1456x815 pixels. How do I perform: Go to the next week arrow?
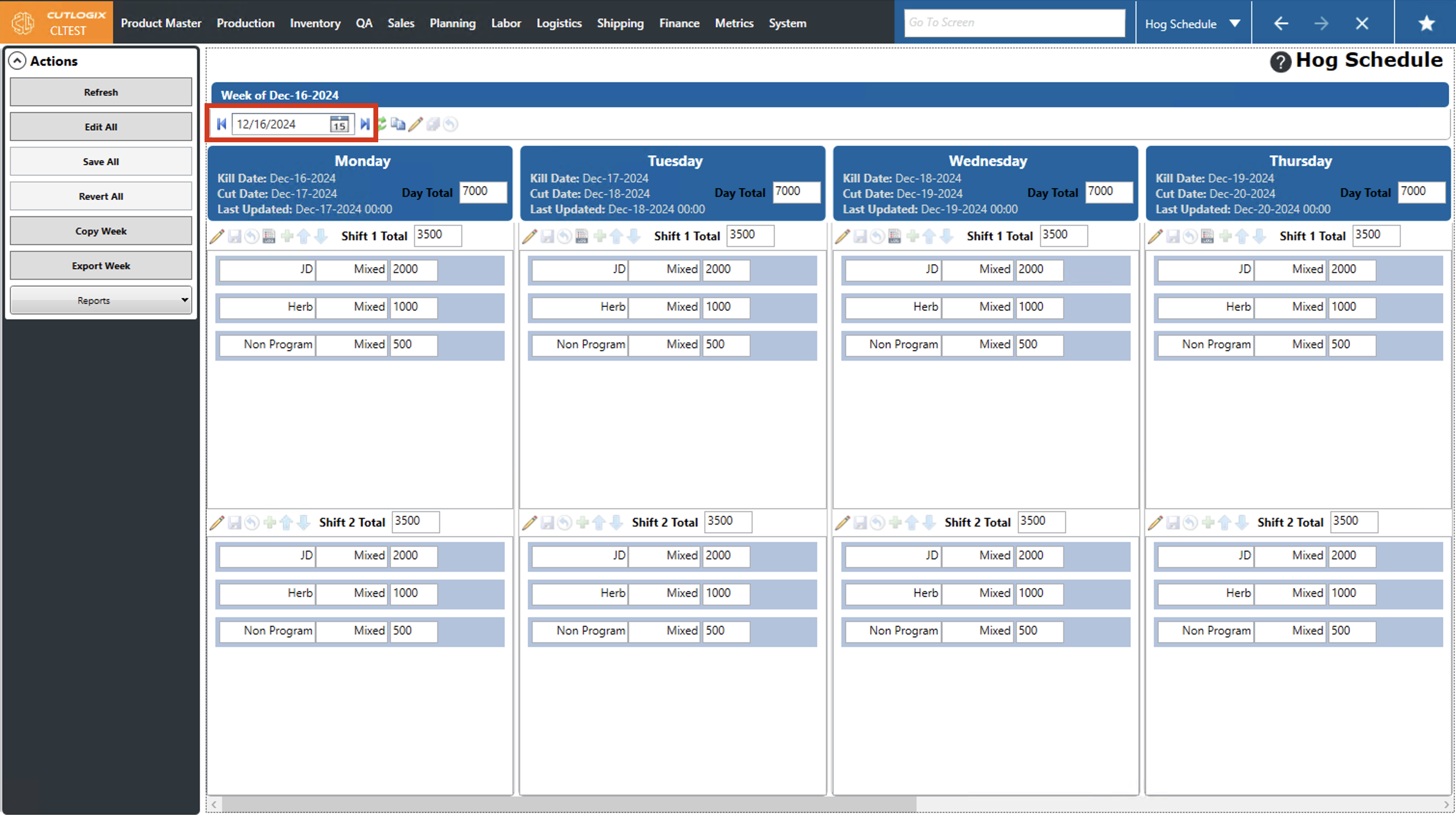tap(365, 124)
